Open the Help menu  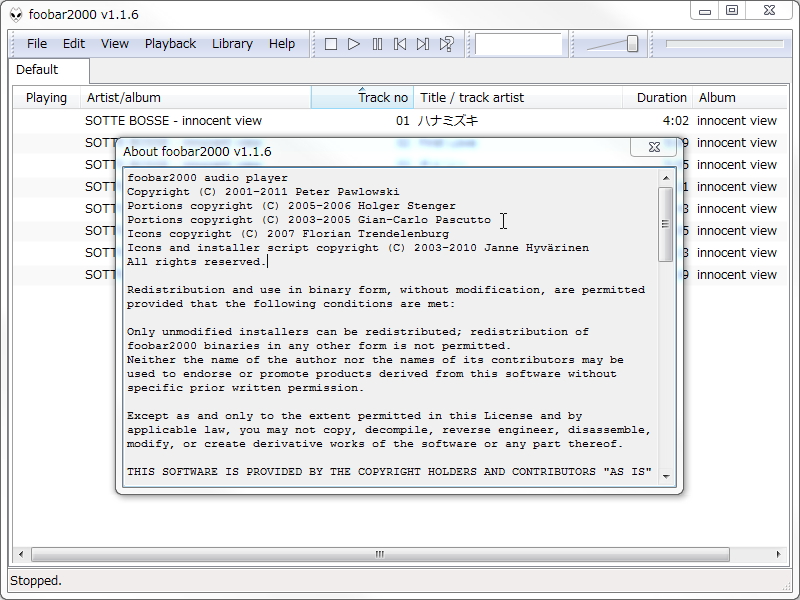point(282,43)
